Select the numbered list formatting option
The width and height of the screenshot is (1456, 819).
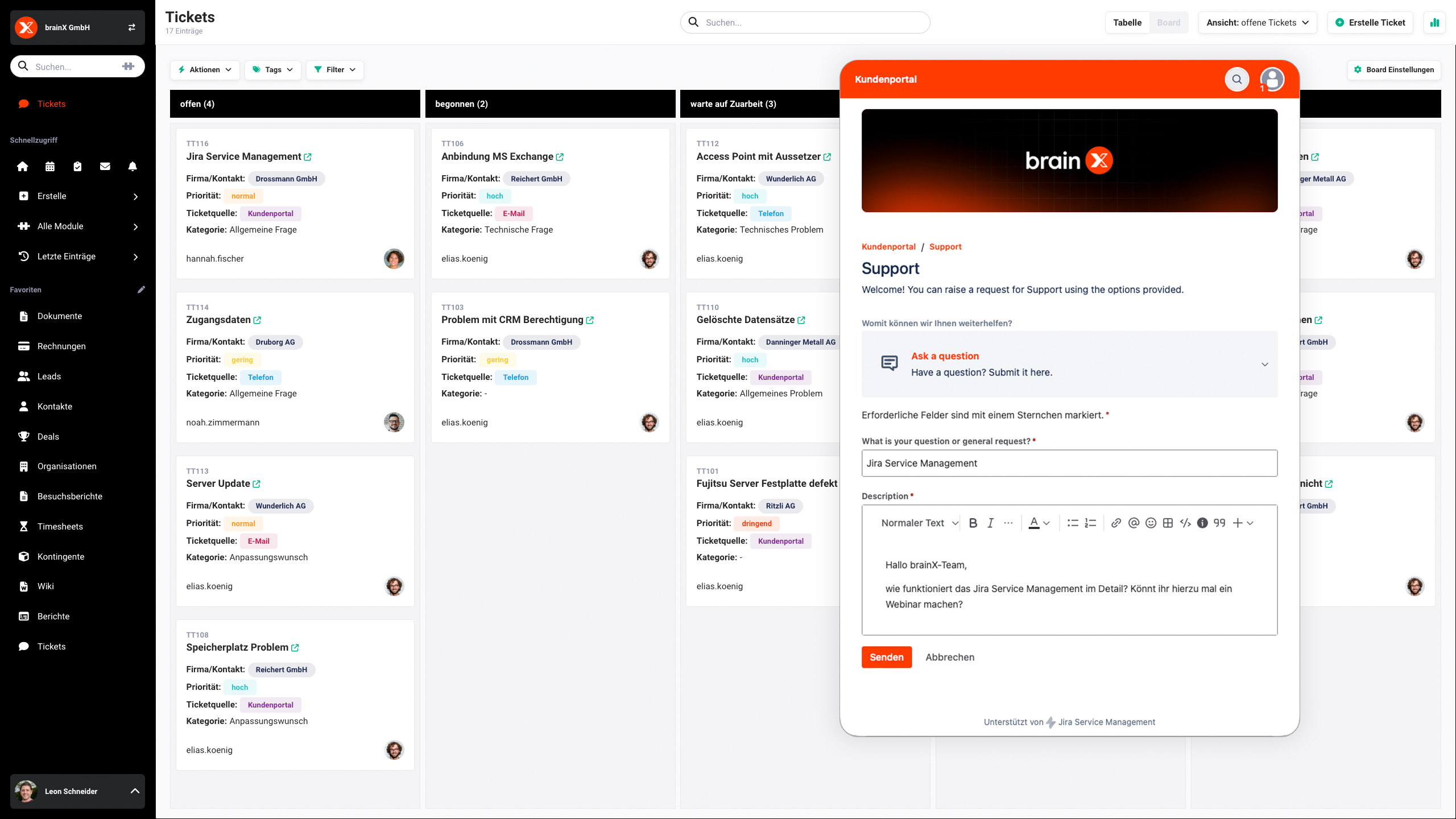pos(1090,523)
